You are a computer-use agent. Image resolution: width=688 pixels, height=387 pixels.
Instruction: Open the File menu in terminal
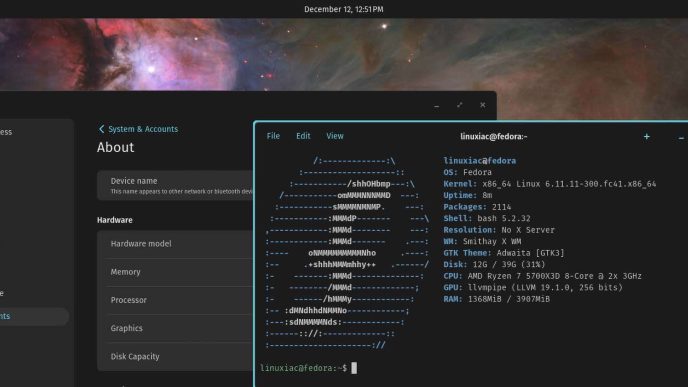pyautogui.click(x=273, y=136)
